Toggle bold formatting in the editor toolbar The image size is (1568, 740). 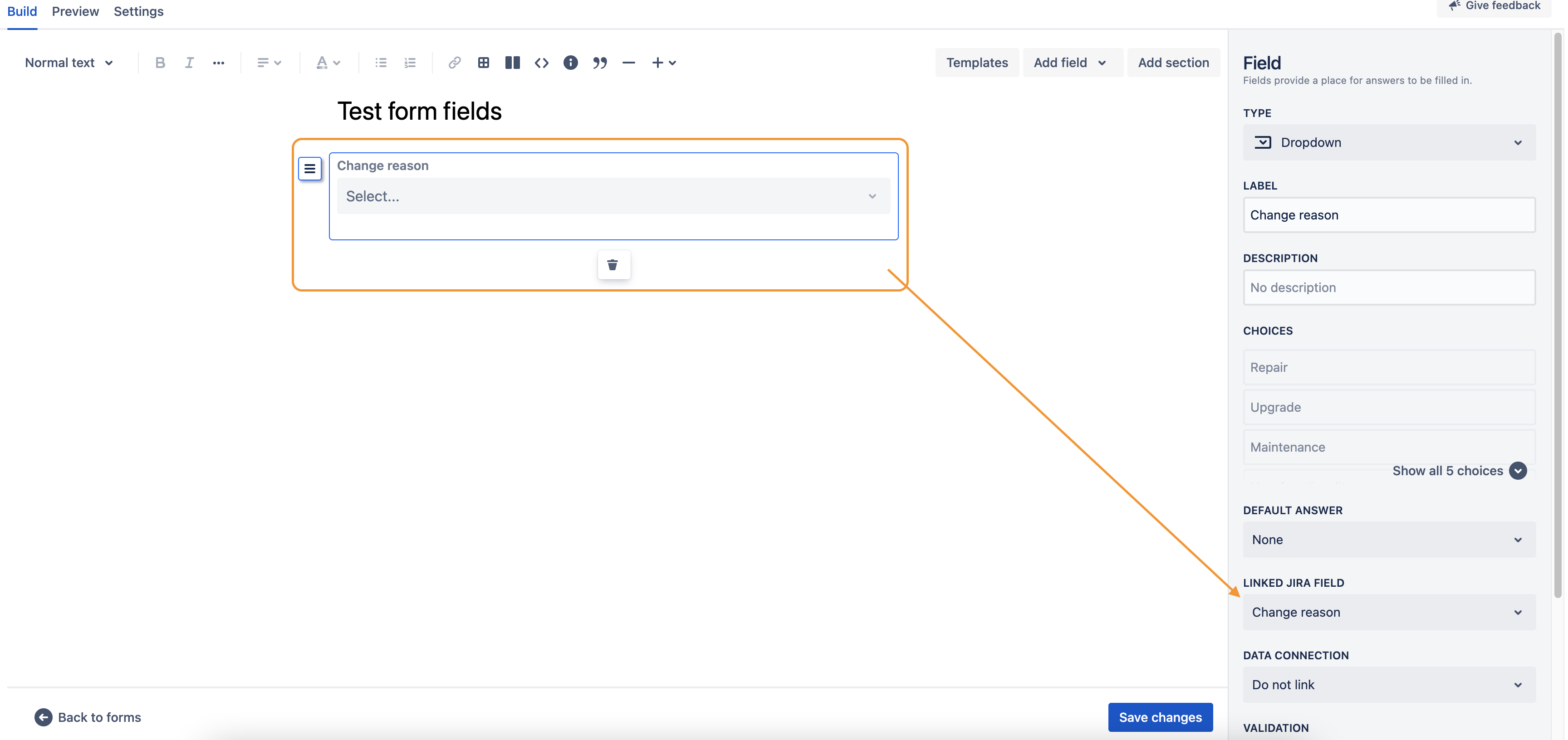[x=160, y=62]
